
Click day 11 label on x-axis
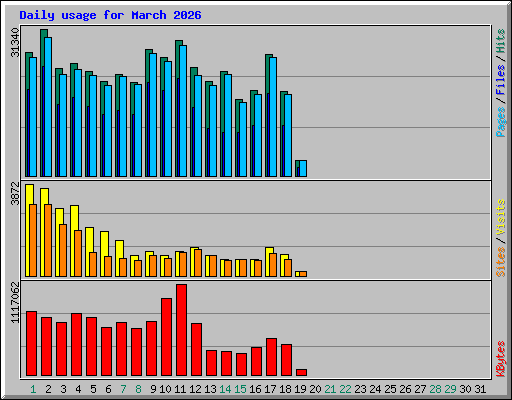(x=180, y=389)
